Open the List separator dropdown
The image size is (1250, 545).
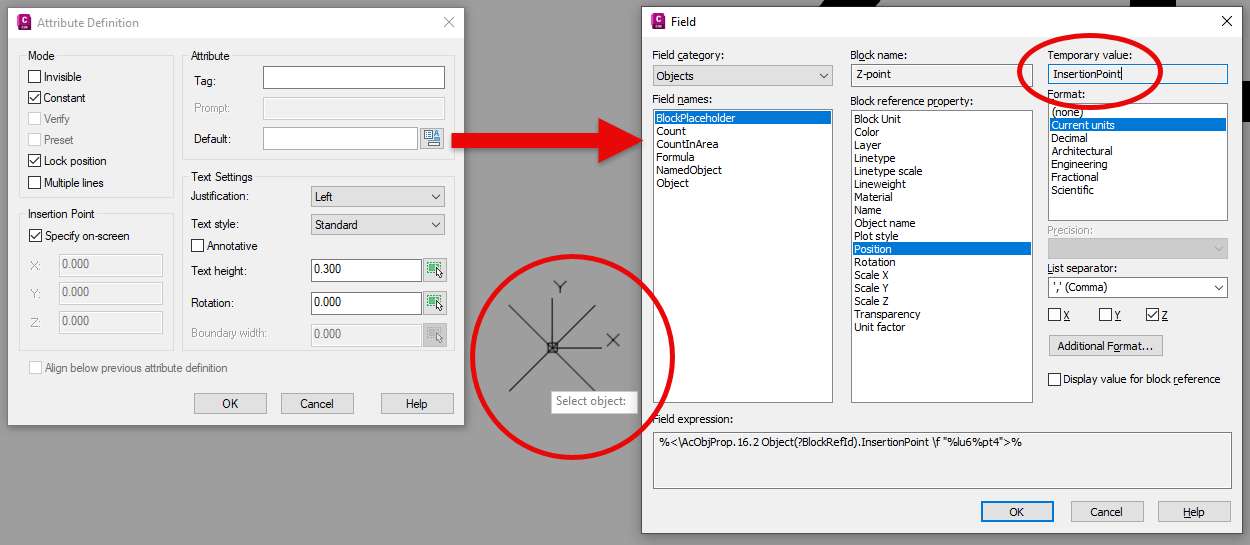point(1137,287)
